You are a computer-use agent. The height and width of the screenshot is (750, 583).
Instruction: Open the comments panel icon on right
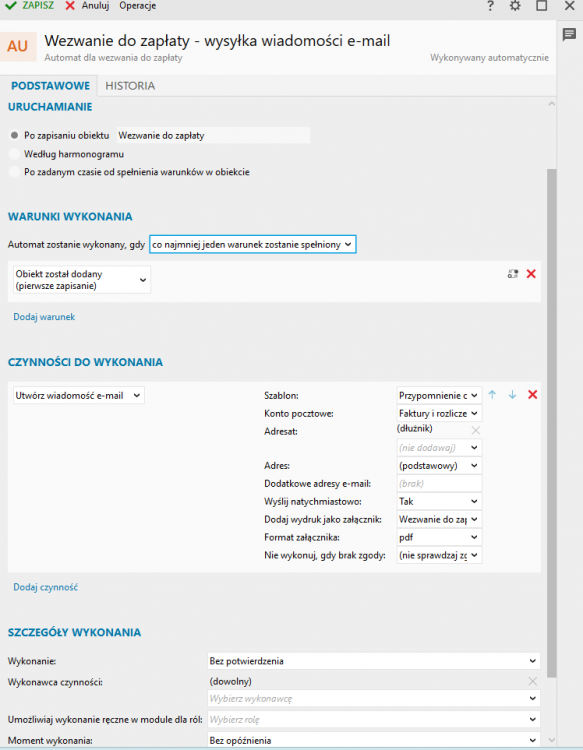click(569, 34)
